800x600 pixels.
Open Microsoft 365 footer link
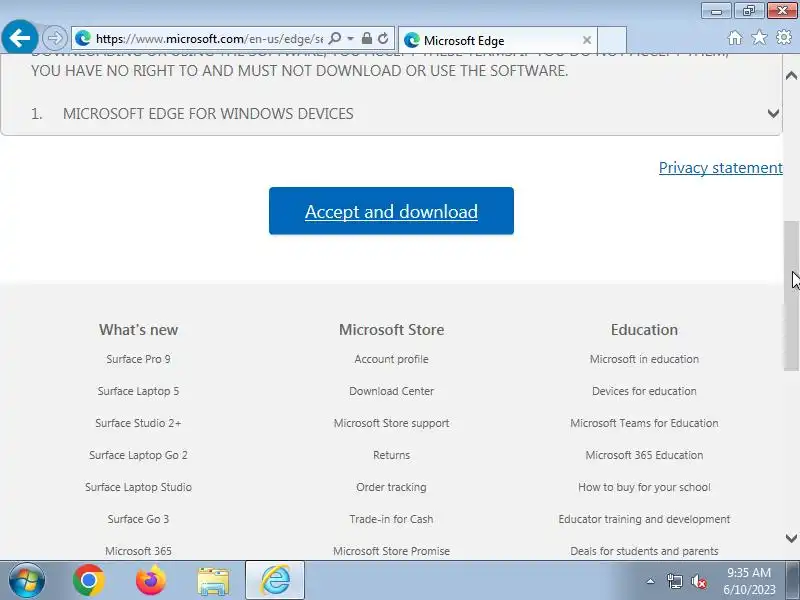click(x=138, y=551)
